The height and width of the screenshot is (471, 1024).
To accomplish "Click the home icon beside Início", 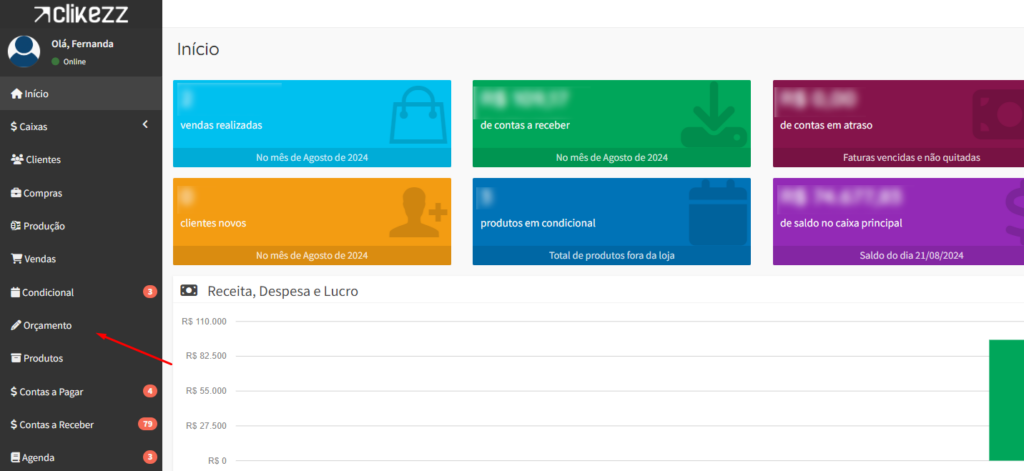I will point(16,94).
